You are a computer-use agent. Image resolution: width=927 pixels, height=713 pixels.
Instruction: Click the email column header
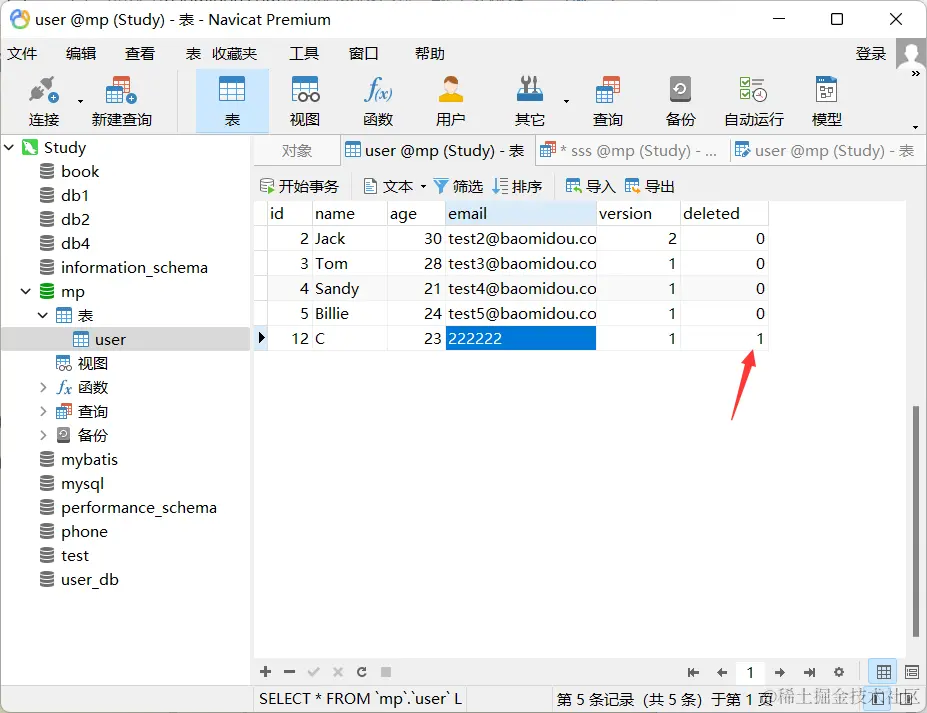click(x=520, y=213)
